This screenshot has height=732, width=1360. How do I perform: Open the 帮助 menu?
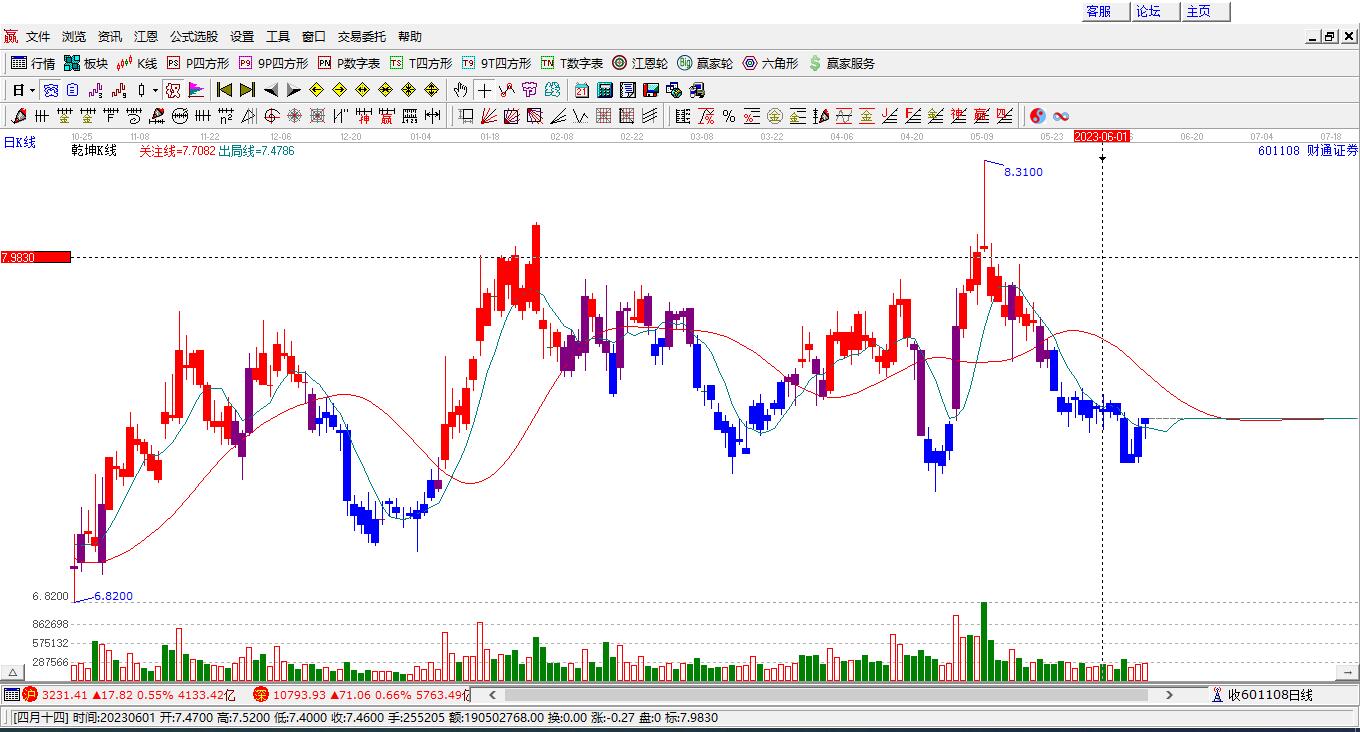410,37
